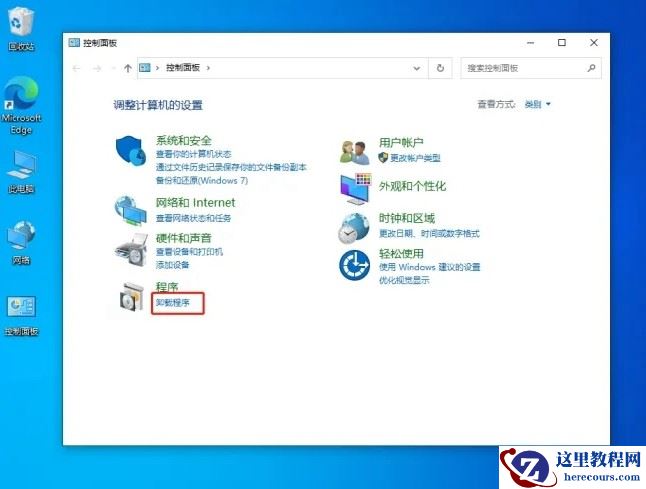Viewport: 646px width, 489px height.
Task: Click the Control Panel icon in address bar
Action: [145, 68]
